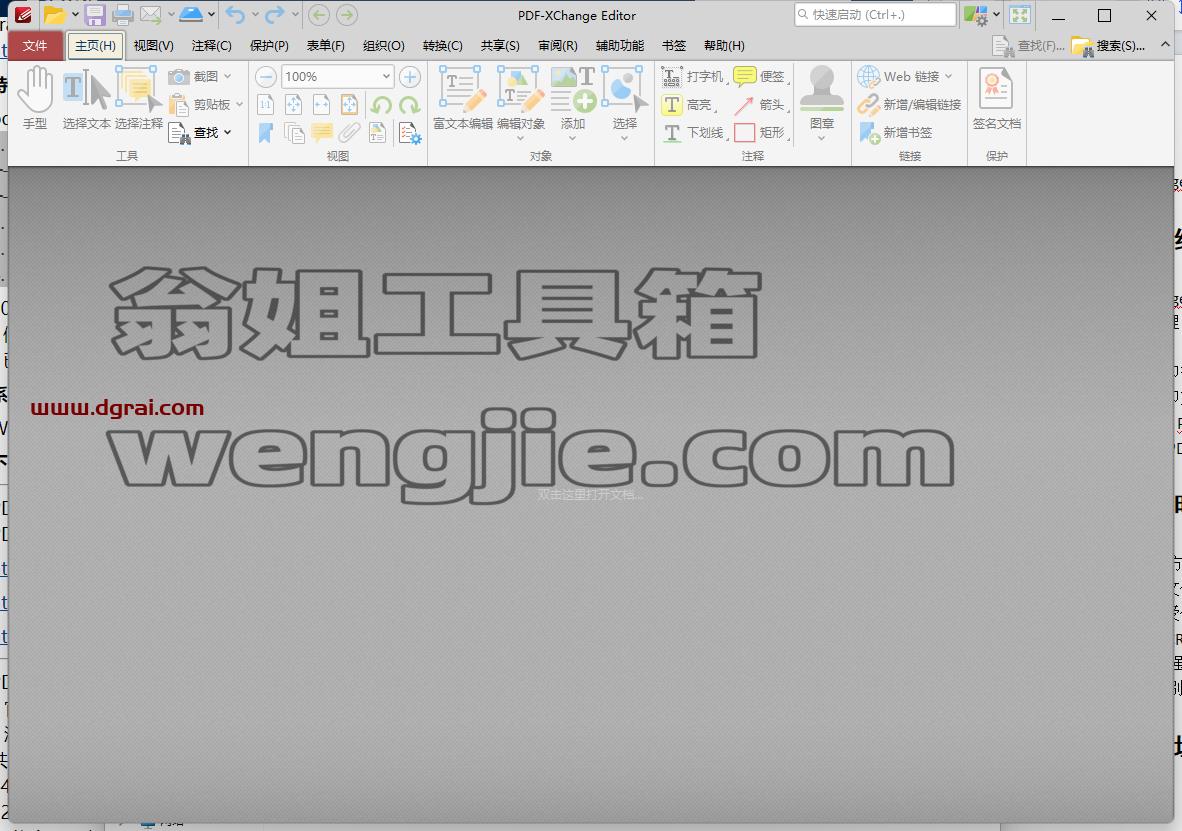
Task: Click the Redo arrow icon
Action: [x=275, y=15]
